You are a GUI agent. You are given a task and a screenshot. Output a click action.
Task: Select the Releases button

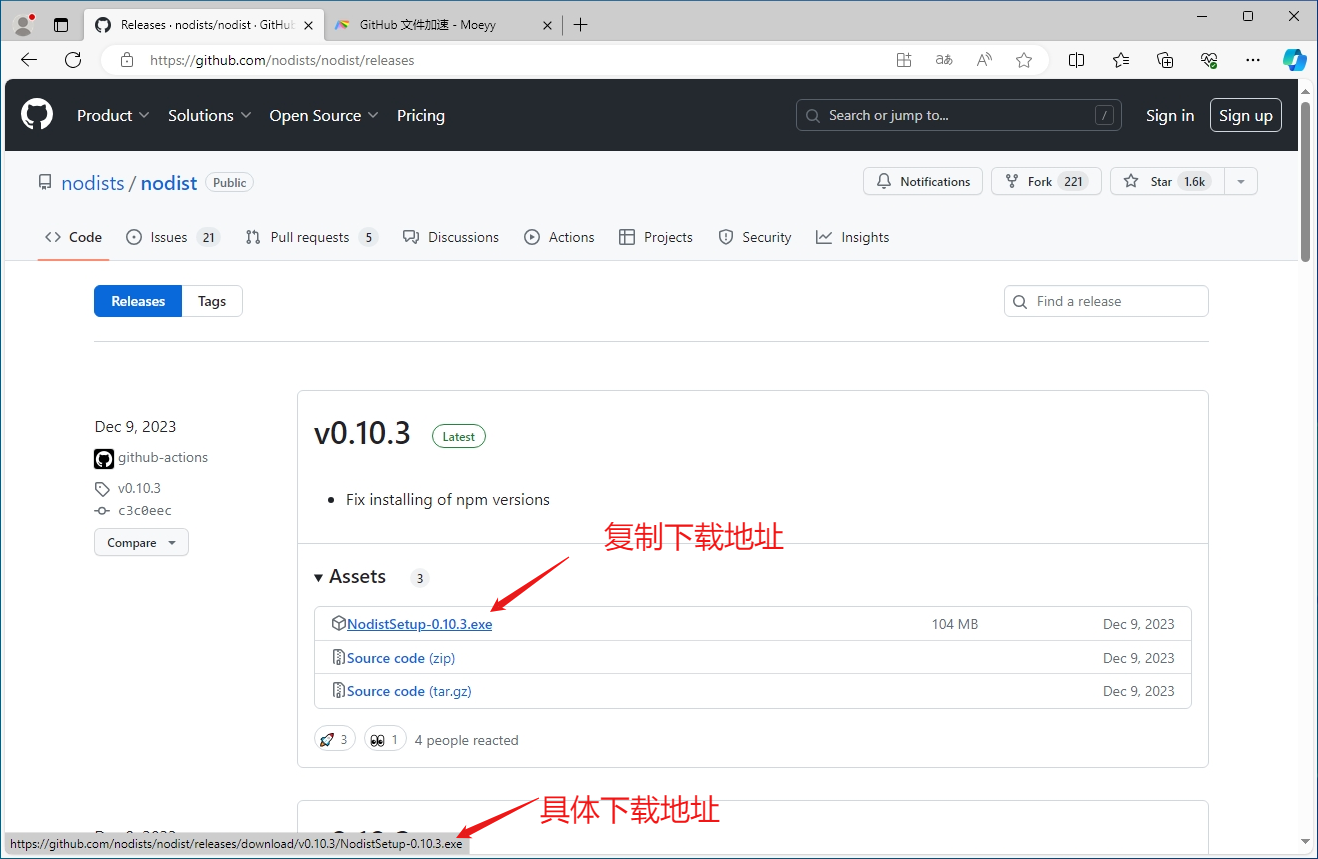[x=138, y=301]
